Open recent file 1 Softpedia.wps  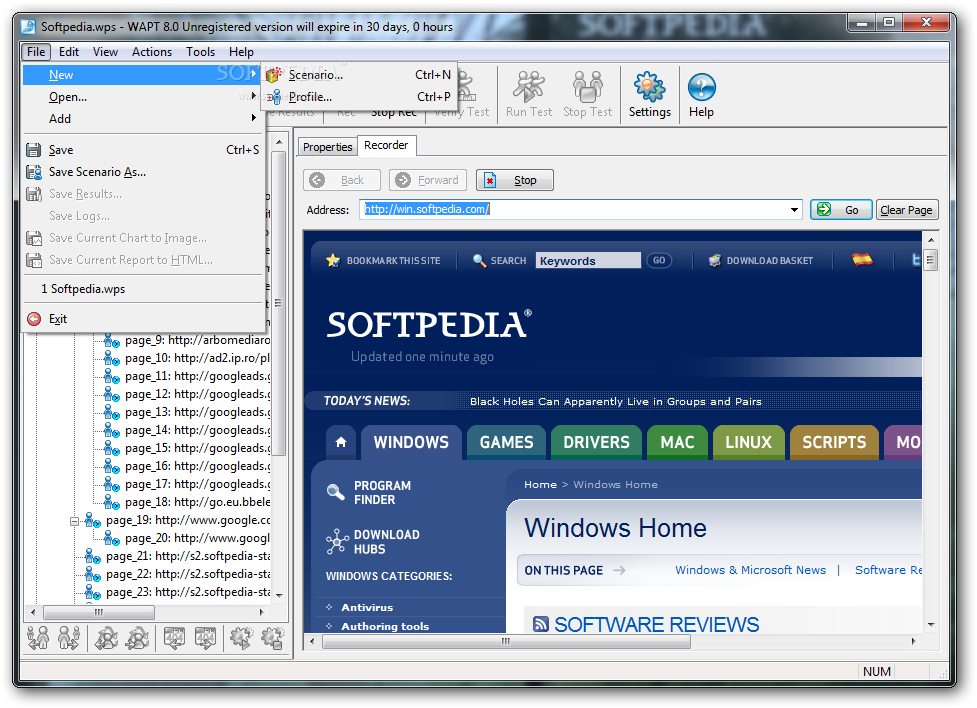click(142, 289)
